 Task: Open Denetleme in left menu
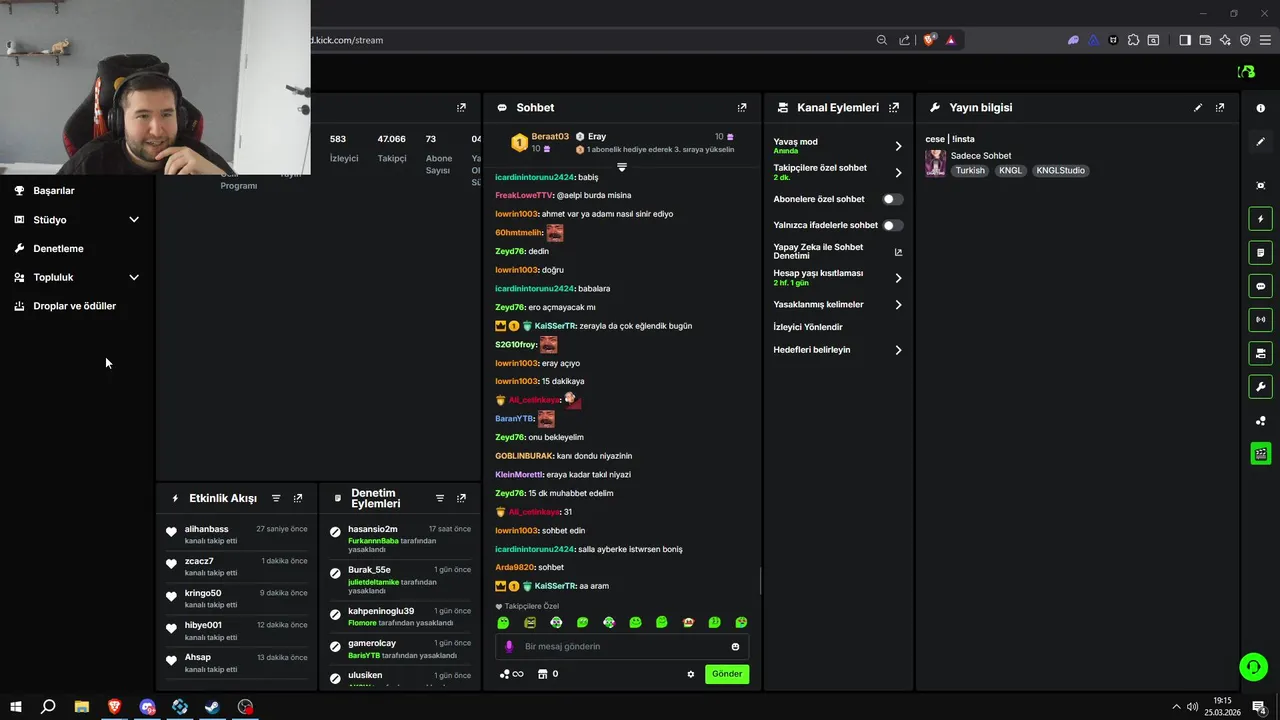(x=58, y=248)
